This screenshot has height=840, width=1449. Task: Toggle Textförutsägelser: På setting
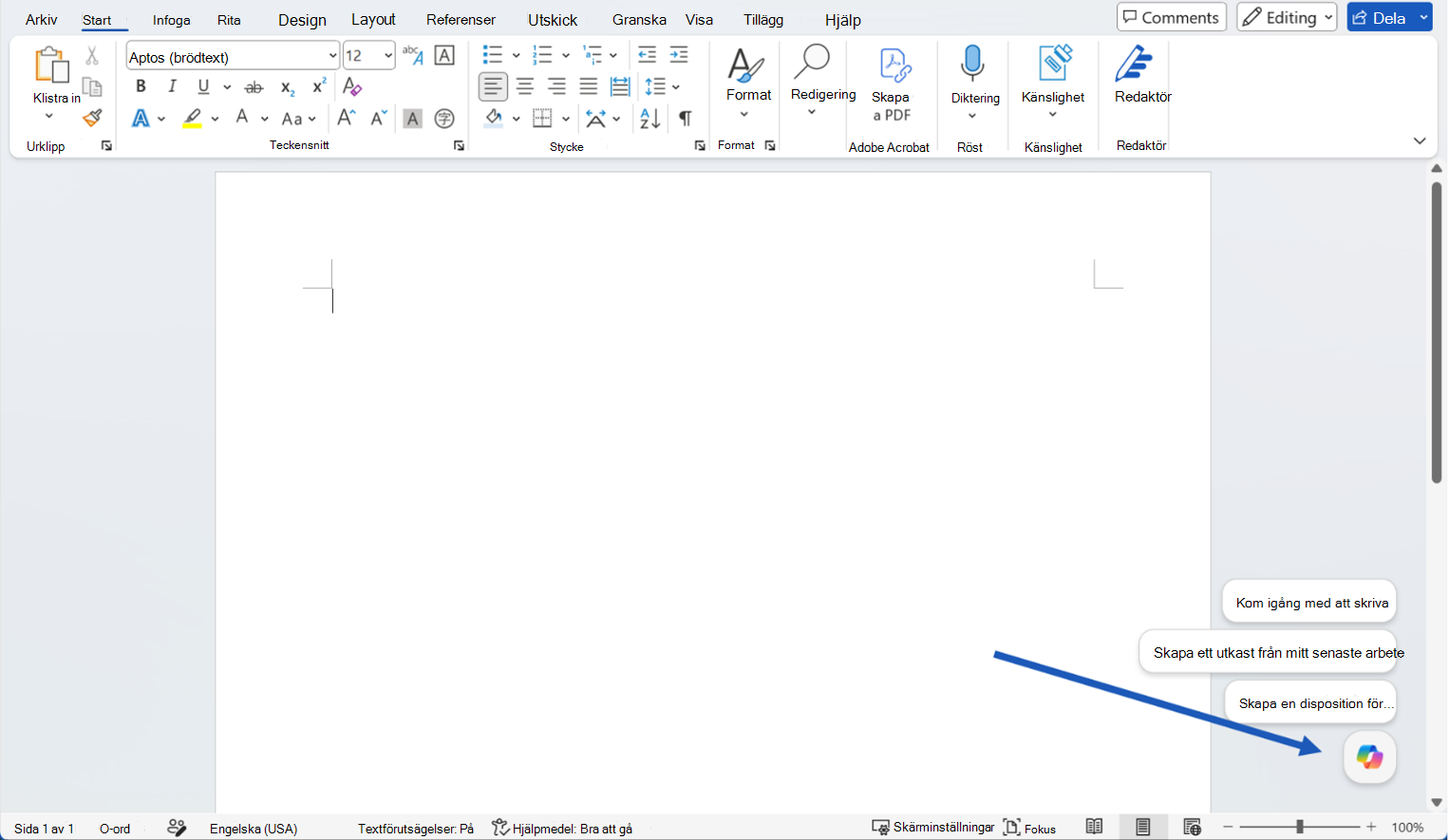coord(415,829)
